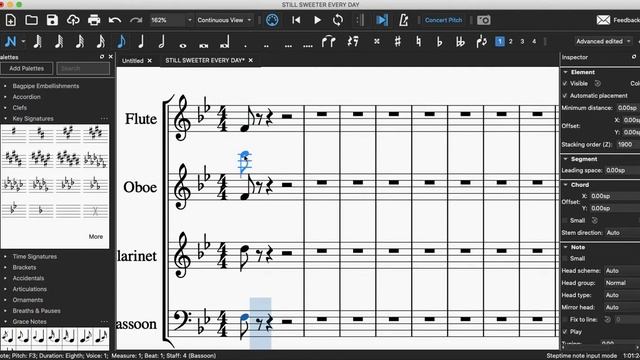The image size is (640, 360).
Task: Select voice 1
Action: (500, 41)
